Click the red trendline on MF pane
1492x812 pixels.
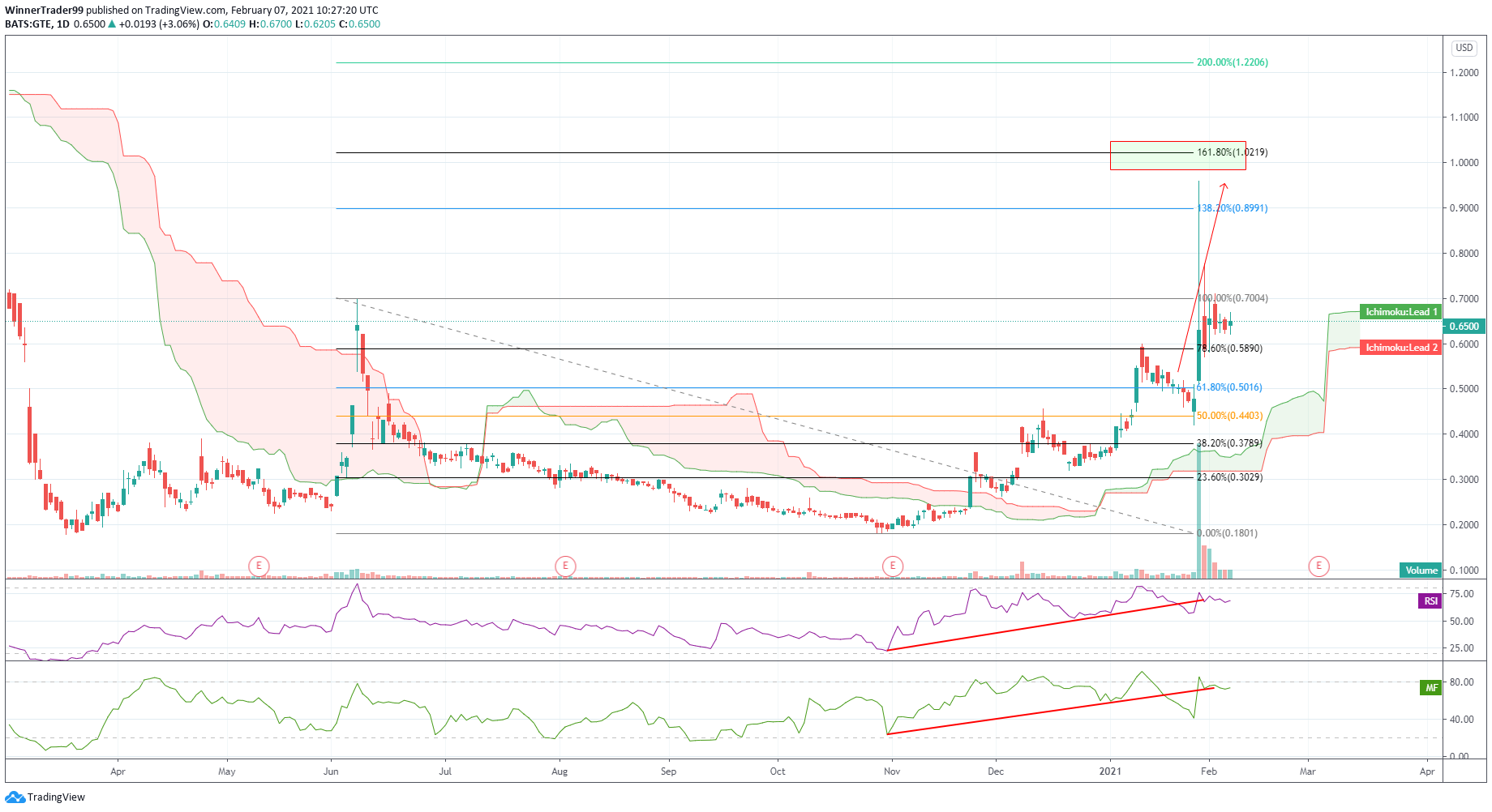pos(1050,711)
